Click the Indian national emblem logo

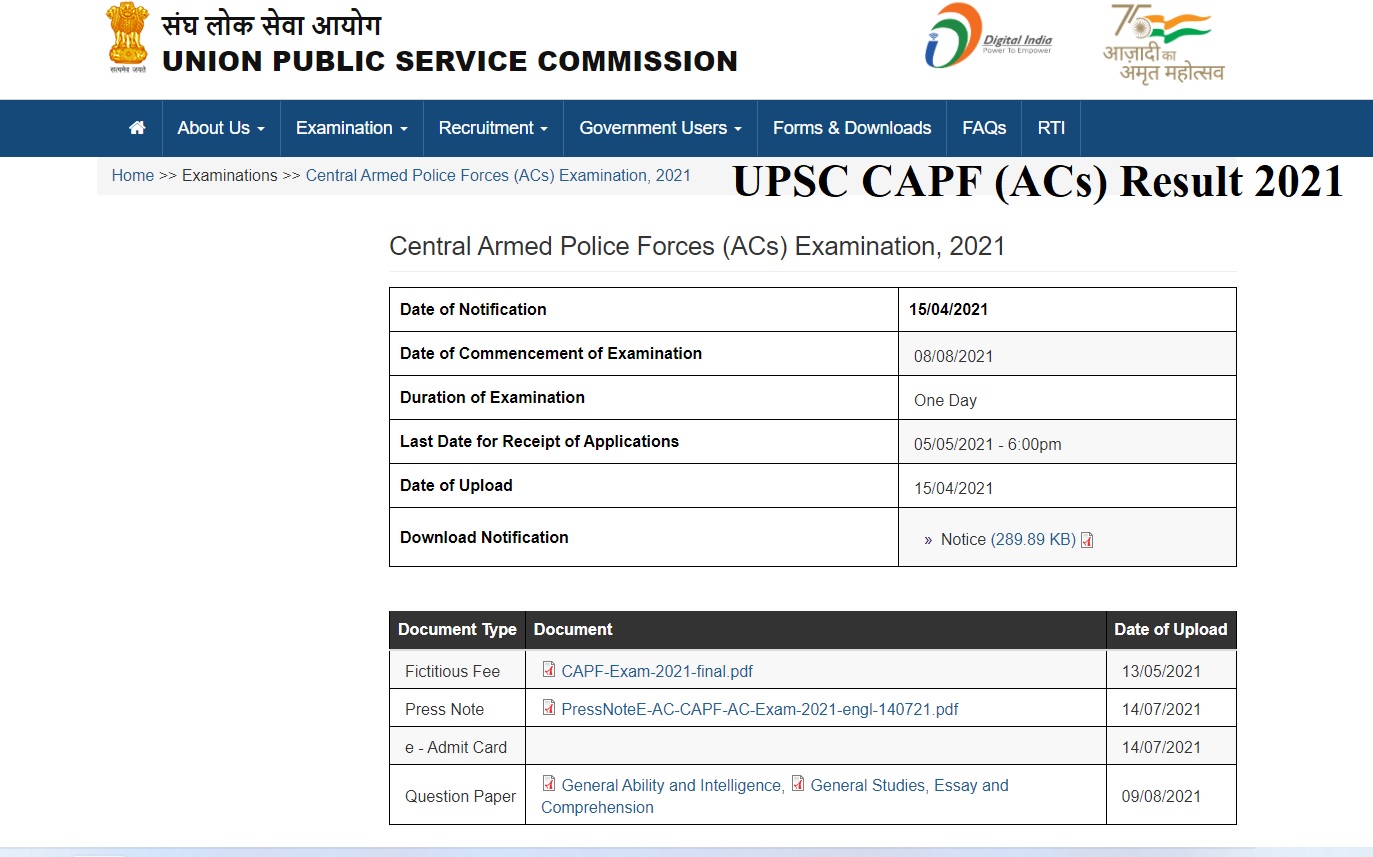[x=128, y=39]
